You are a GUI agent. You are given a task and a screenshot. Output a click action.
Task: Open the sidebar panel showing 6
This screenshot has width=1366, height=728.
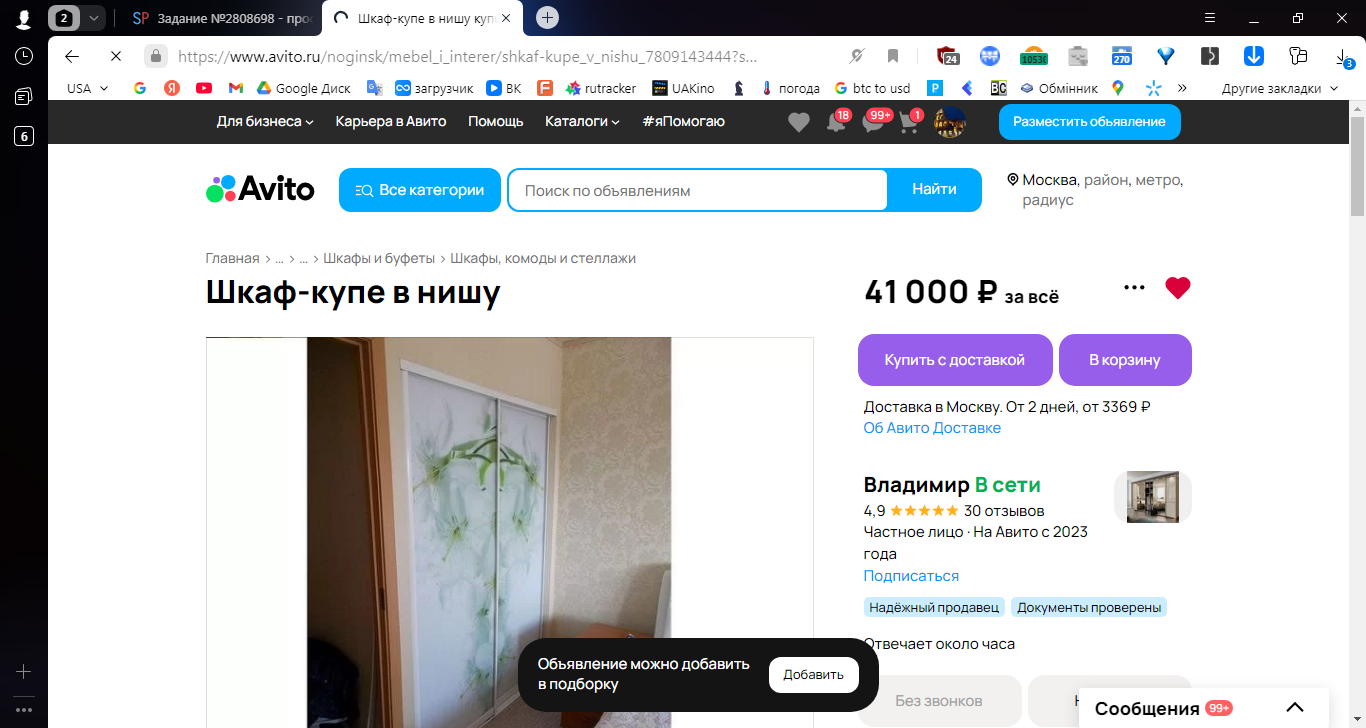pos(24,137)
